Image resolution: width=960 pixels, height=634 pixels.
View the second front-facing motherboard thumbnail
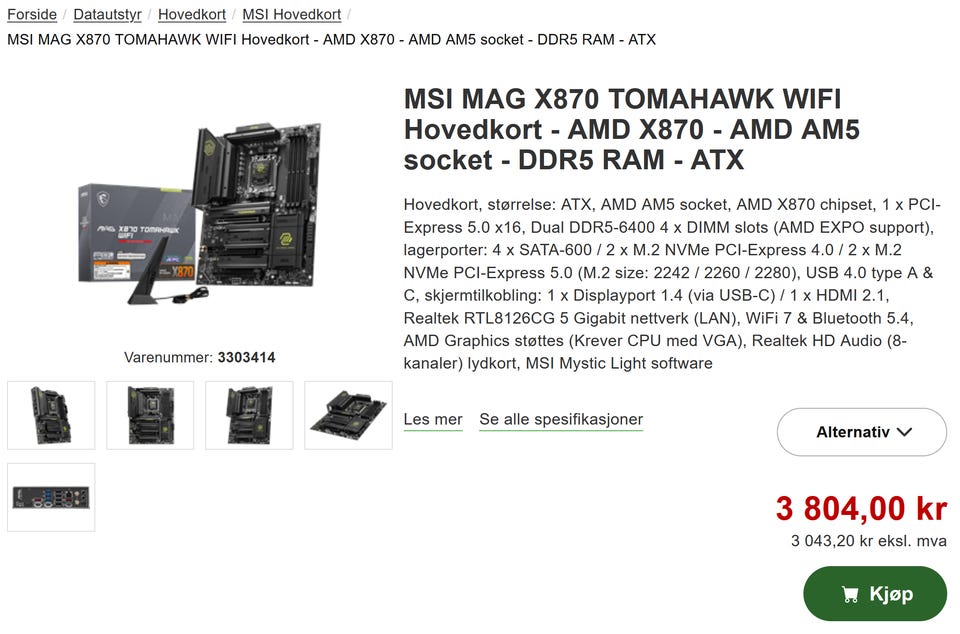[x=150, y=416]
